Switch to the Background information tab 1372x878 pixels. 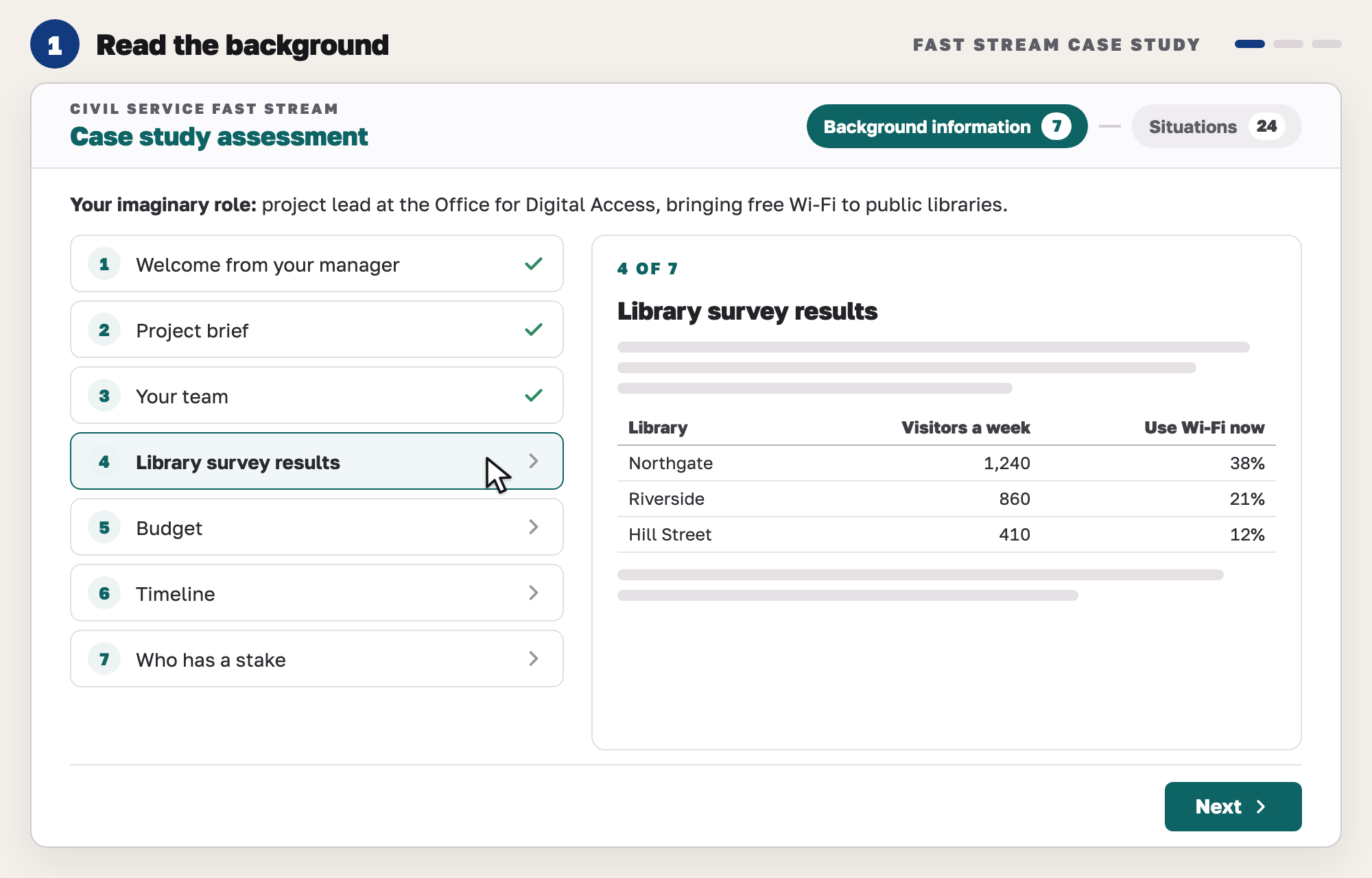(x=947, y=126)
